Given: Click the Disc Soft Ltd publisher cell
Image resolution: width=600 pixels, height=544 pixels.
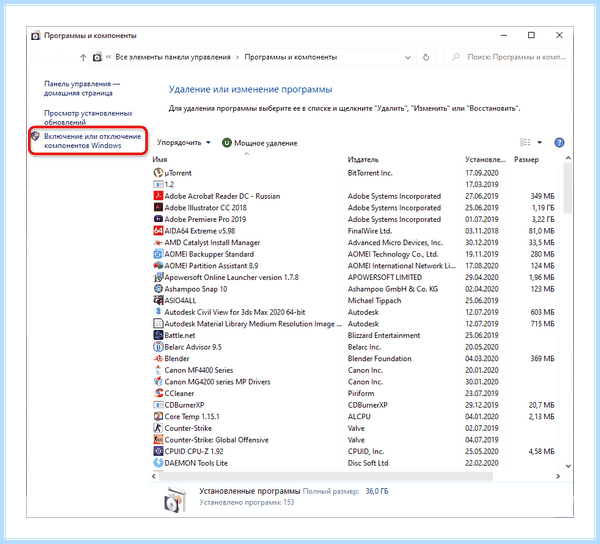Looking at the screenshot, I should click(368, 463).
